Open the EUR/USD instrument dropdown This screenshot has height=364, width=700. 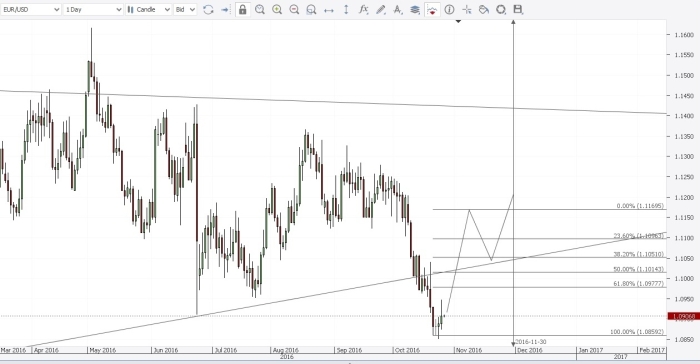click(31, 9)
